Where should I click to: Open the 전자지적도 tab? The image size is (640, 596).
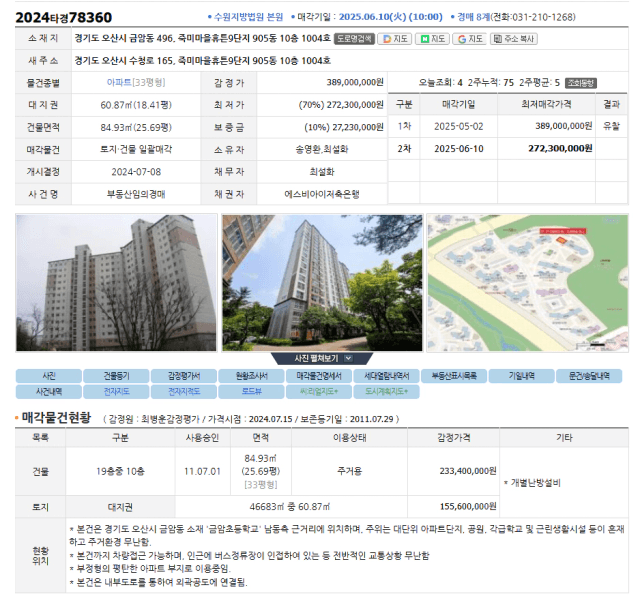pos(184,391)
